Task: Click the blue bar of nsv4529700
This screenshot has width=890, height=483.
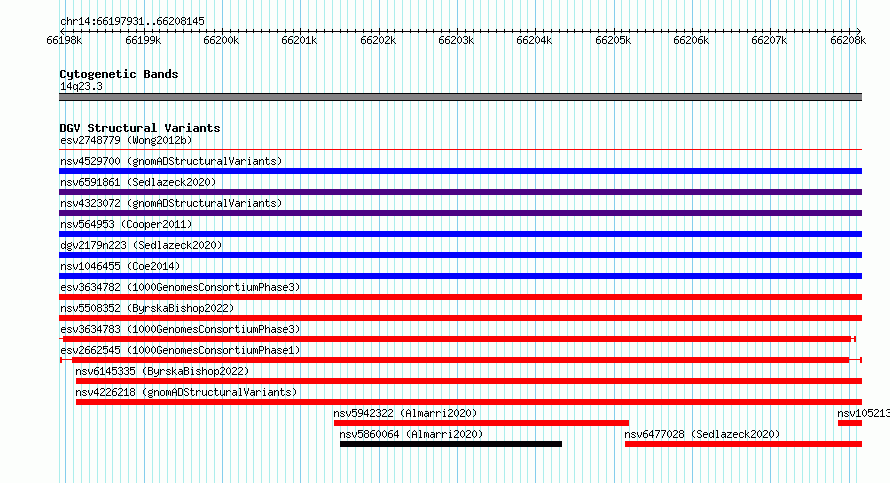Action: 460,171
